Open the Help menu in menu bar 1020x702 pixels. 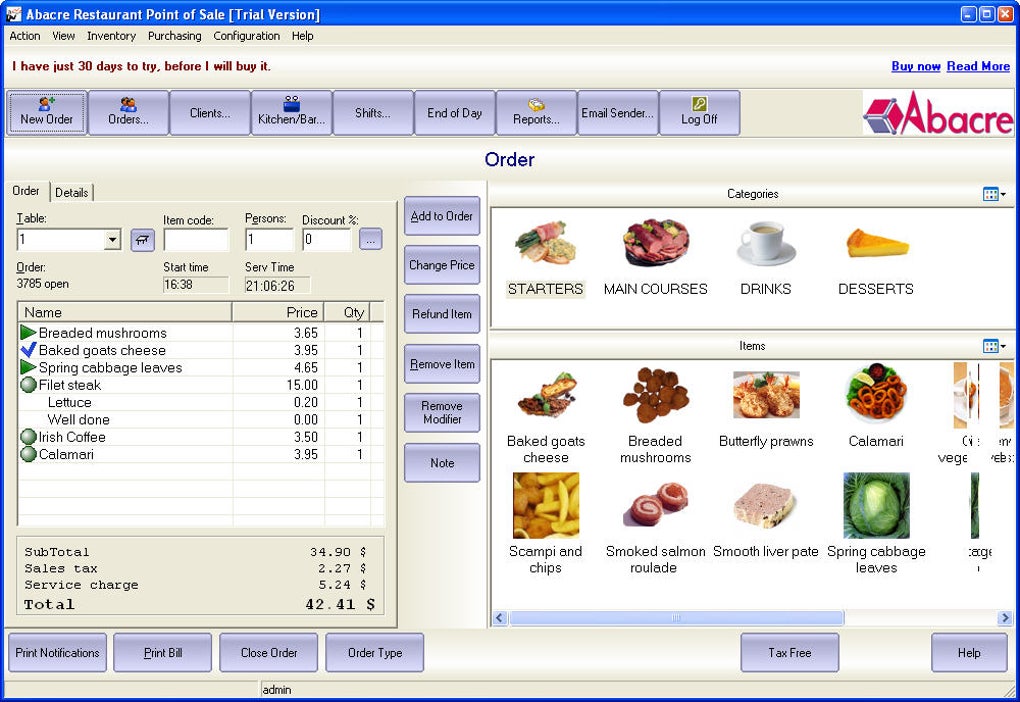point(302,36)
